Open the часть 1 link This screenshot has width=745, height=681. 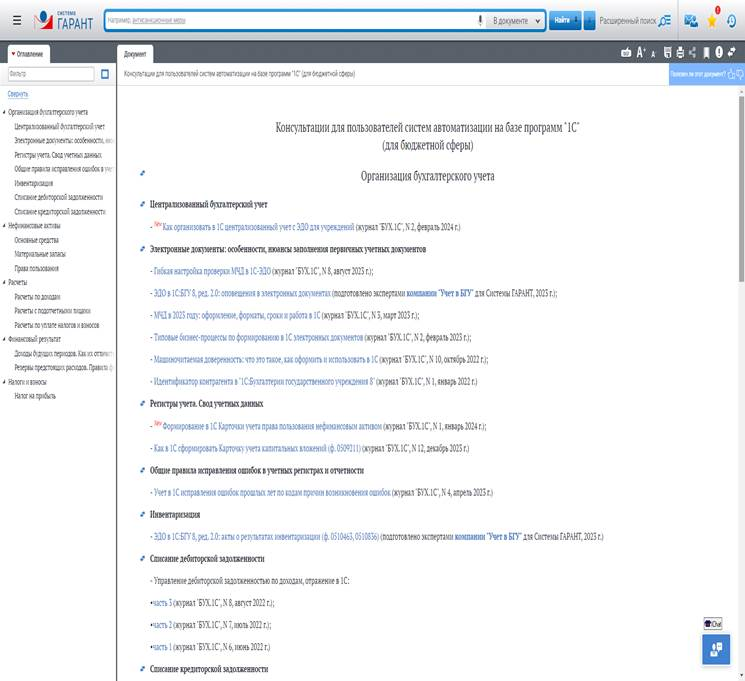point(162,647)
